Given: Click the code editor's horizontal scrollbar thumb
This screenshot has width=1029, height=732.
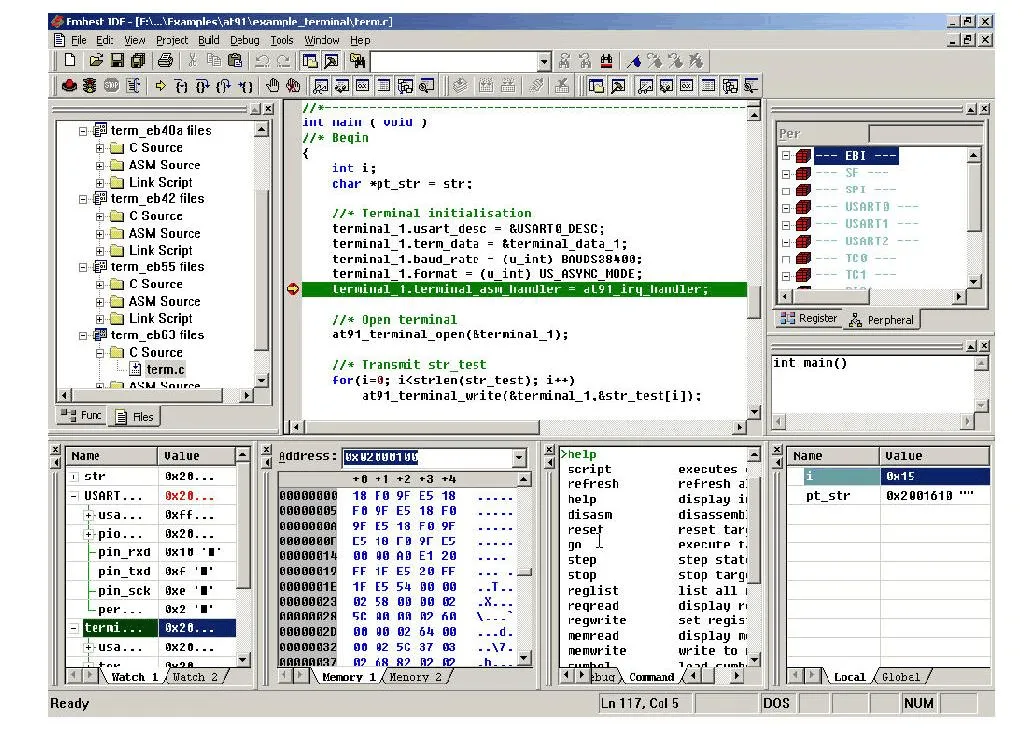Looking at the screenshot, I should (x=420, y=427).
